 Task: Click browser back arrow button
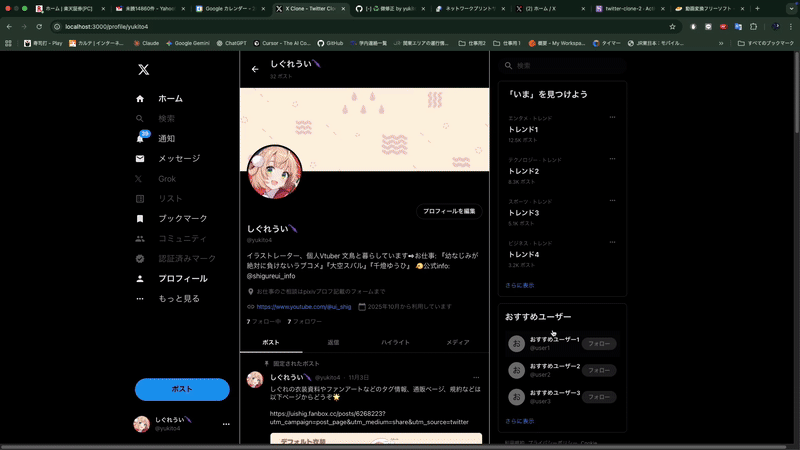point(9,27)
